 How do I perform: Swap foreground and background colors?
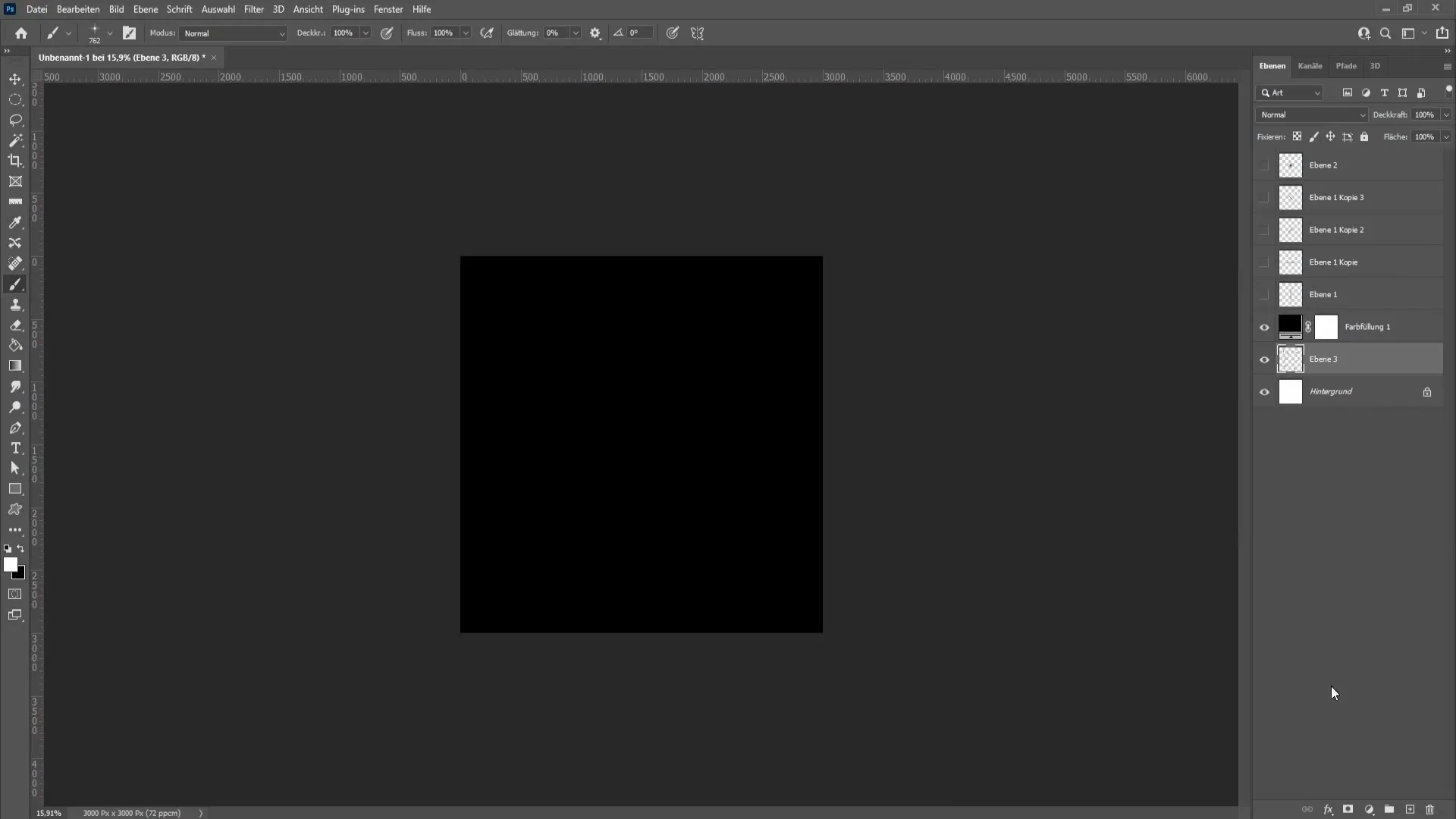pos(20,549)
